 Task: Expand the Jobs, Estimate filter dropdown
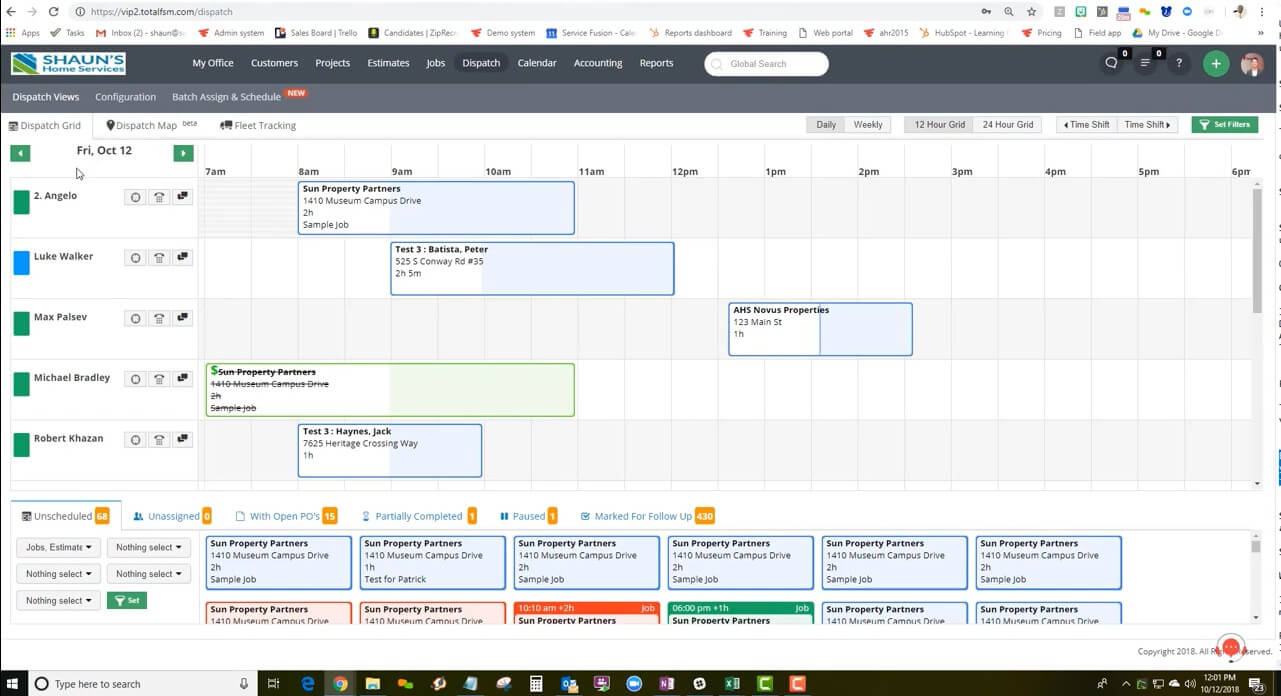59,547
